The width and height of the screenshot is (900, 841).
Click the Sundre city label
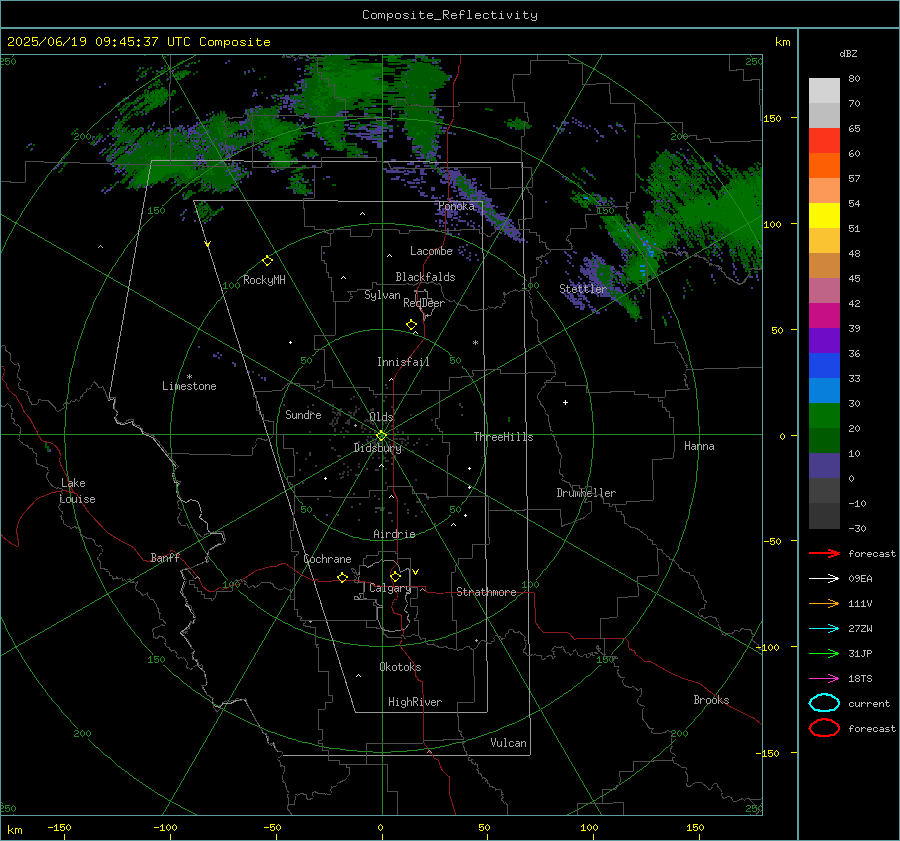pyautogui.click(x=303, y=415)
